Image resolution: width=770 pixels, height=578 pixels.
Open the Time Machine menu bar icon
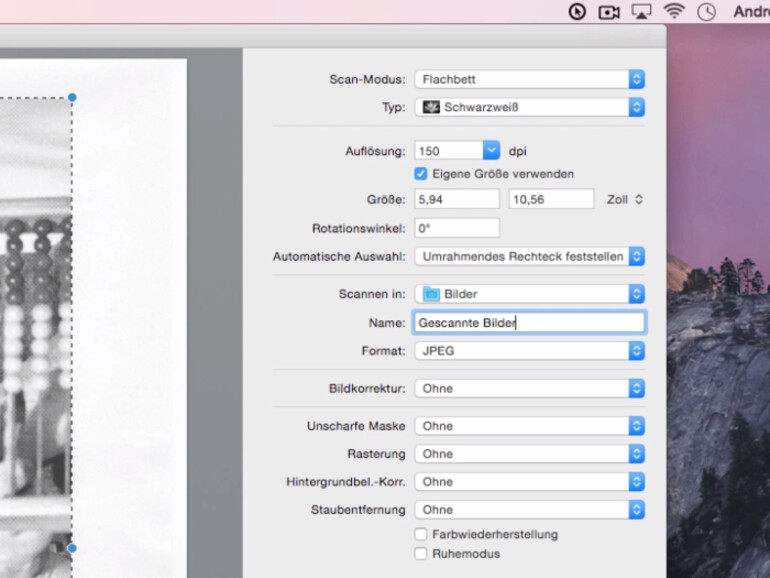(x=706, y=12)
